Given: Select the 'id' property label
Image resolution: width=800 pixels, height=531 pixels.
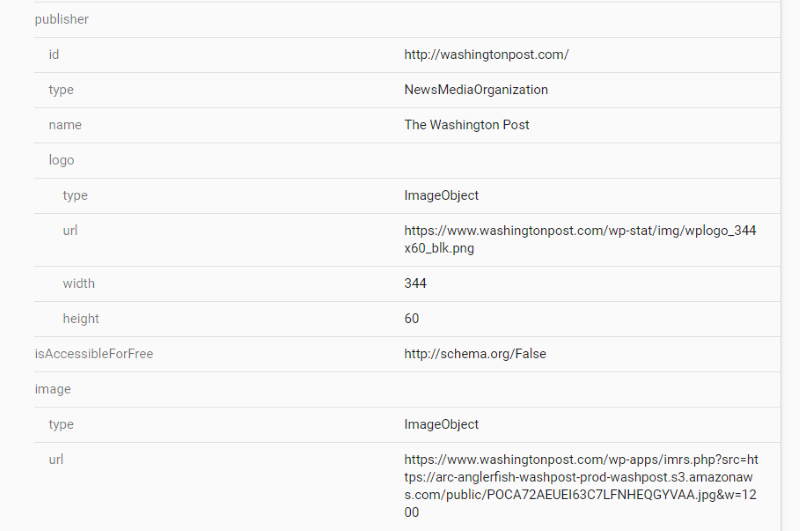Looking at the screenshot, I should pos(54,55).
